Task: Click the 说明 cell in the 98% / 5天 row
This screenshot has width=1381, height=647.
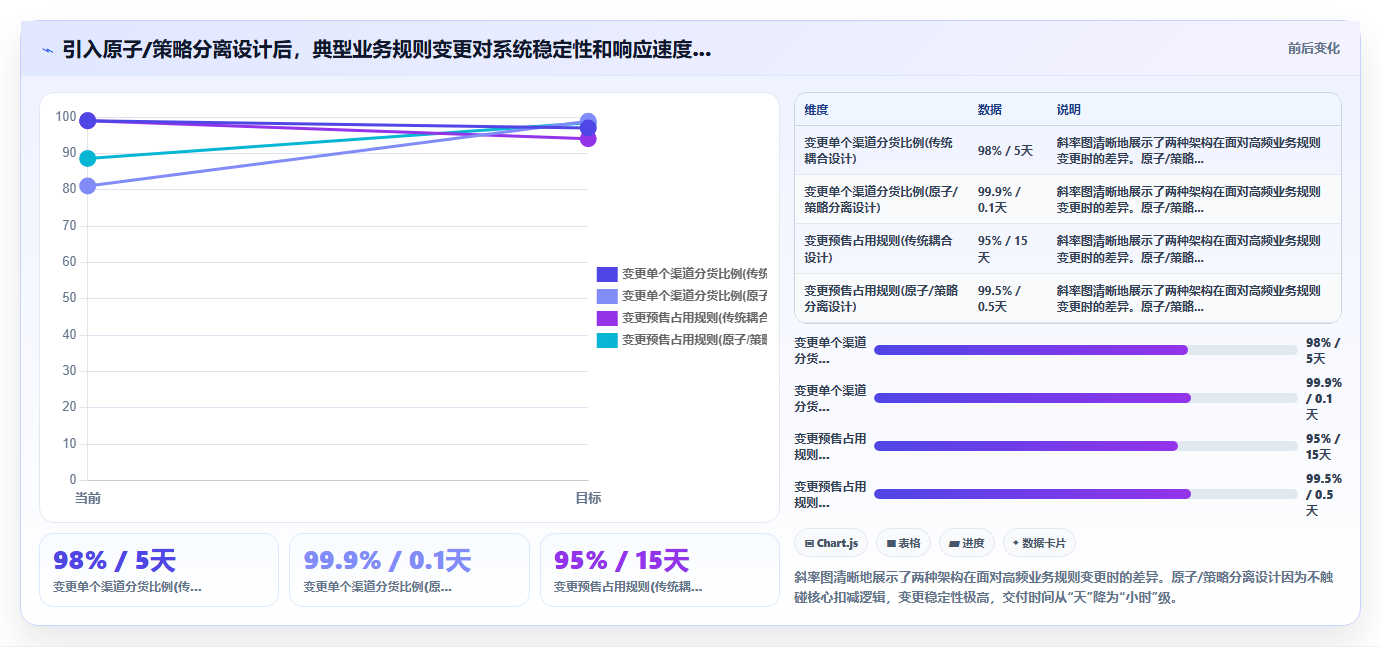Action: click(1193, 150)
